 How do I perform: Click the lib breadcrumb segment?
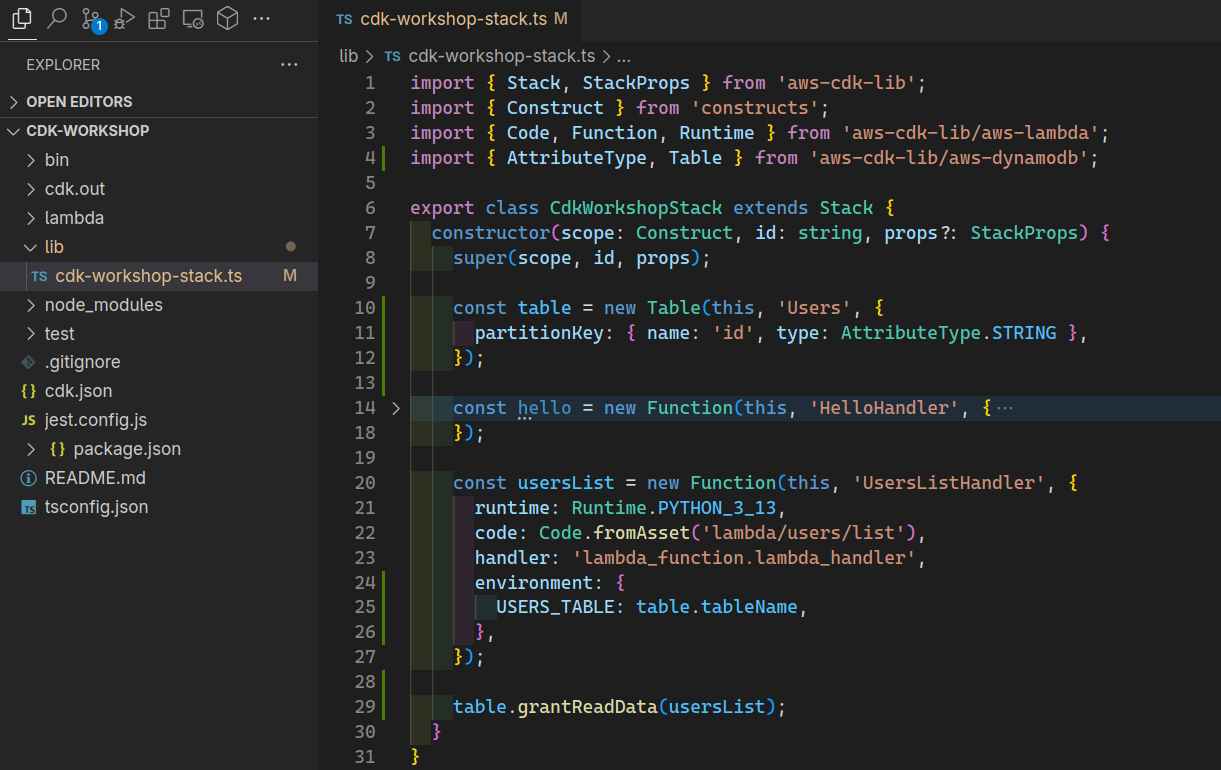tap(348, 56)
